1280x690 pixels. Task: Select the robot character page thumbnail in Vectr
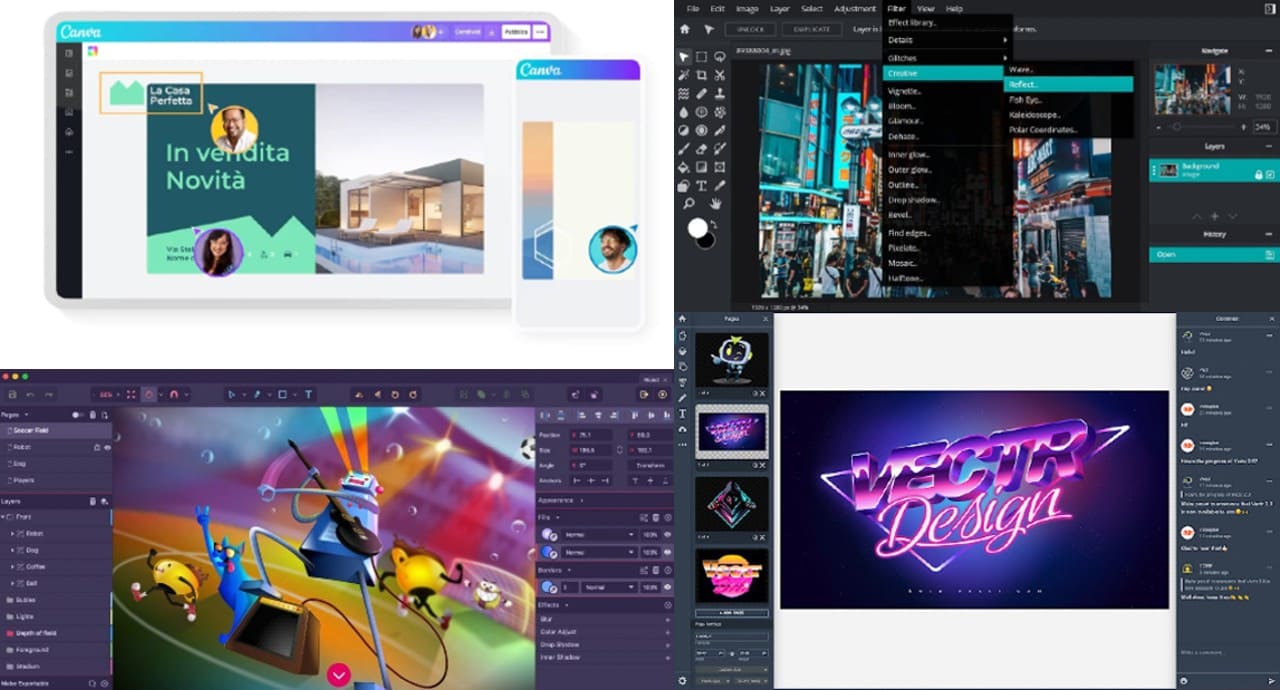point(732,362)
